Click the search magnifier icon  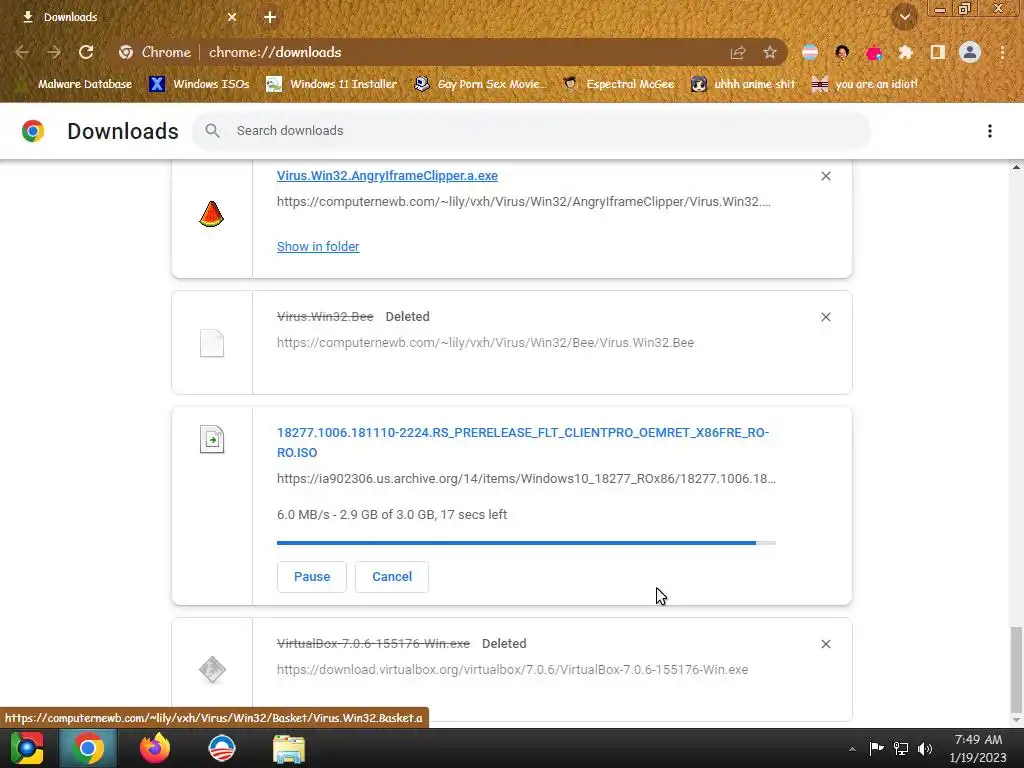coord(212,131)
